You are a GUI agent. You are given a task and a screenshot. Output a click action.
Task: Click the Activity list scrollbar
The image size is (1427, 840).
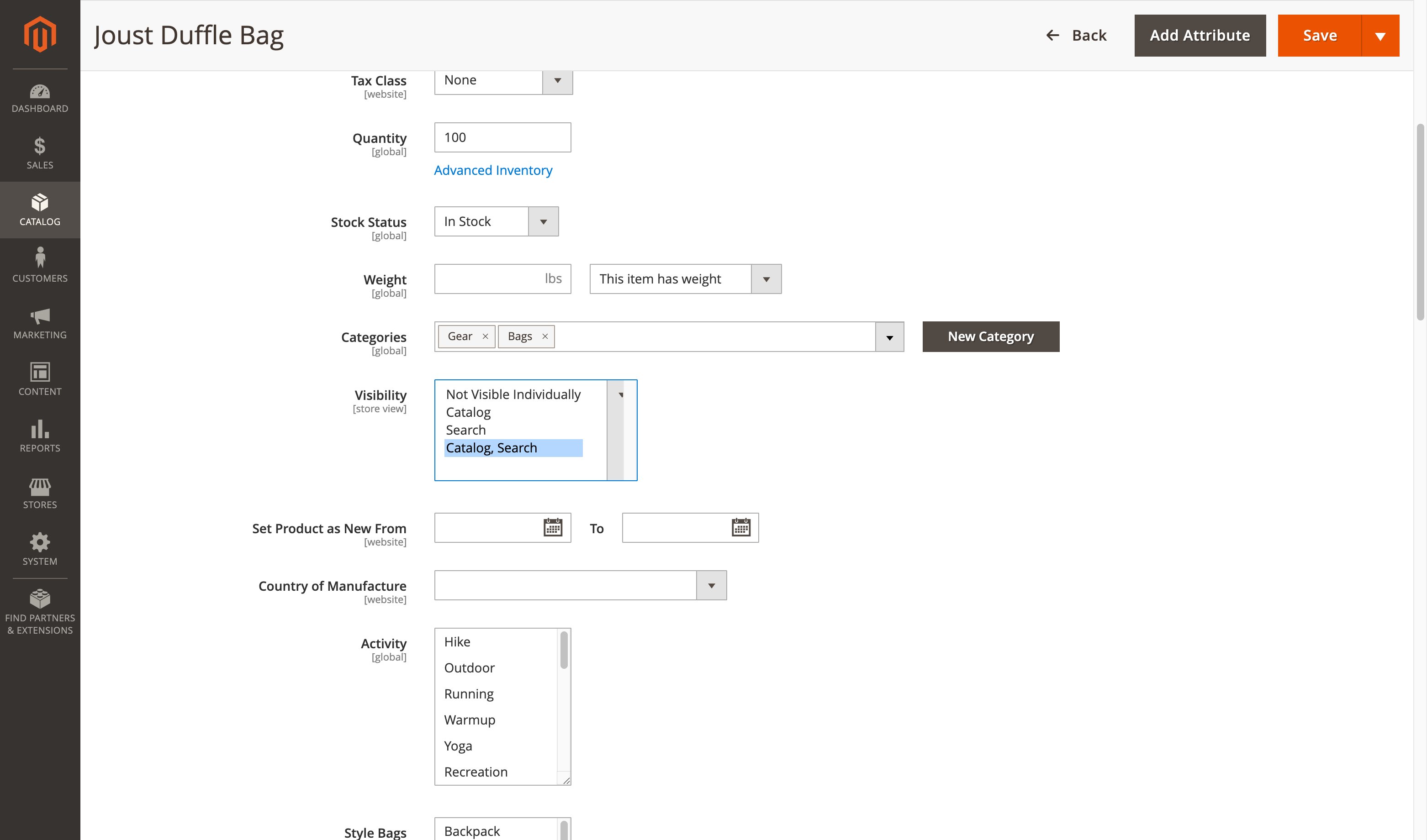pos(564,650)
